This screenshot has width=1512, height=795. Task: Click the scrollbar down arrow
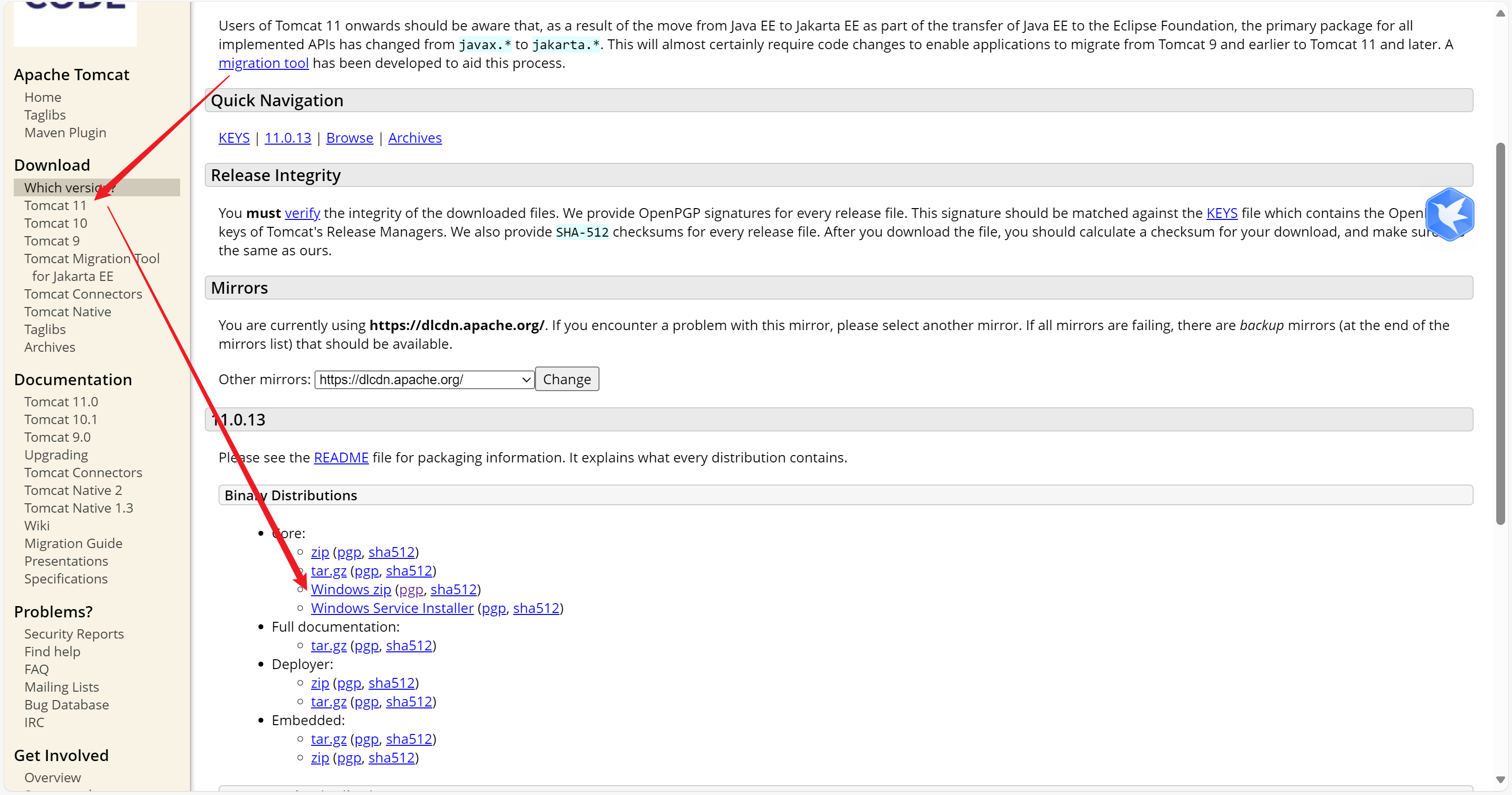[x=1500, y=780]
